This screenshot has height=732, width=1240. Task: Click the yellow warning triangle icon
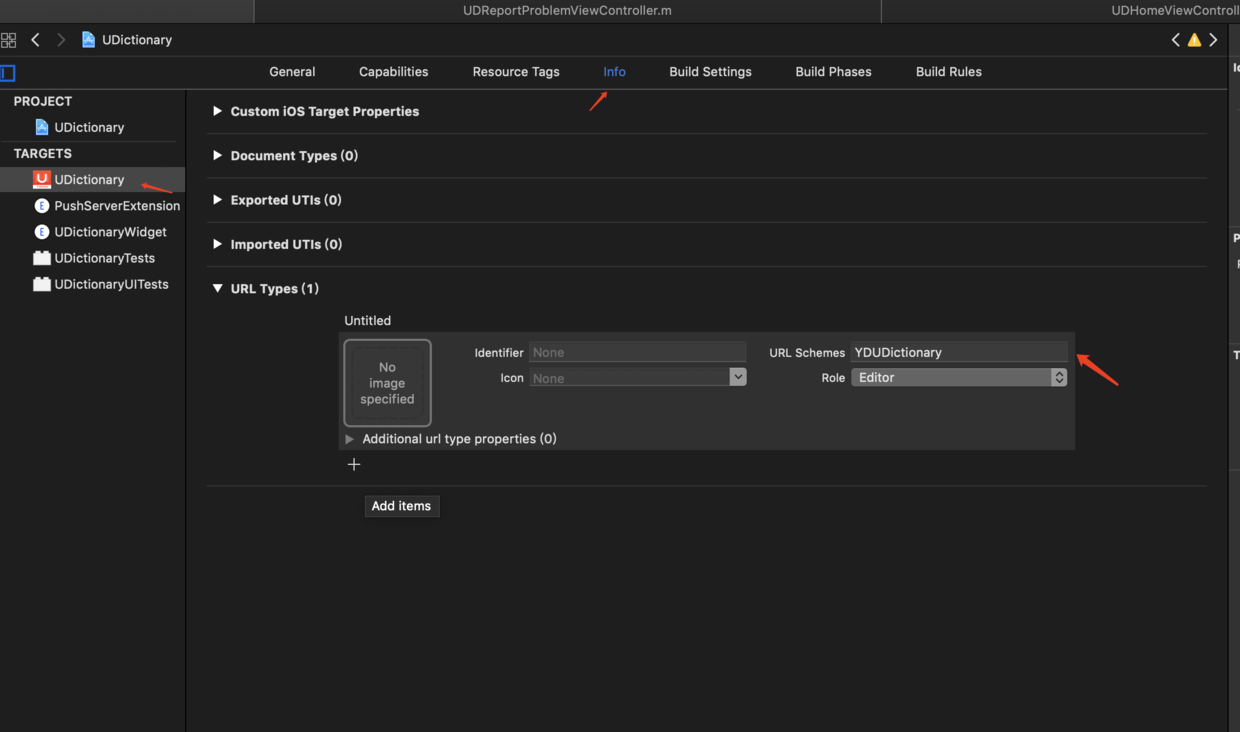(x=1194, y=40)
